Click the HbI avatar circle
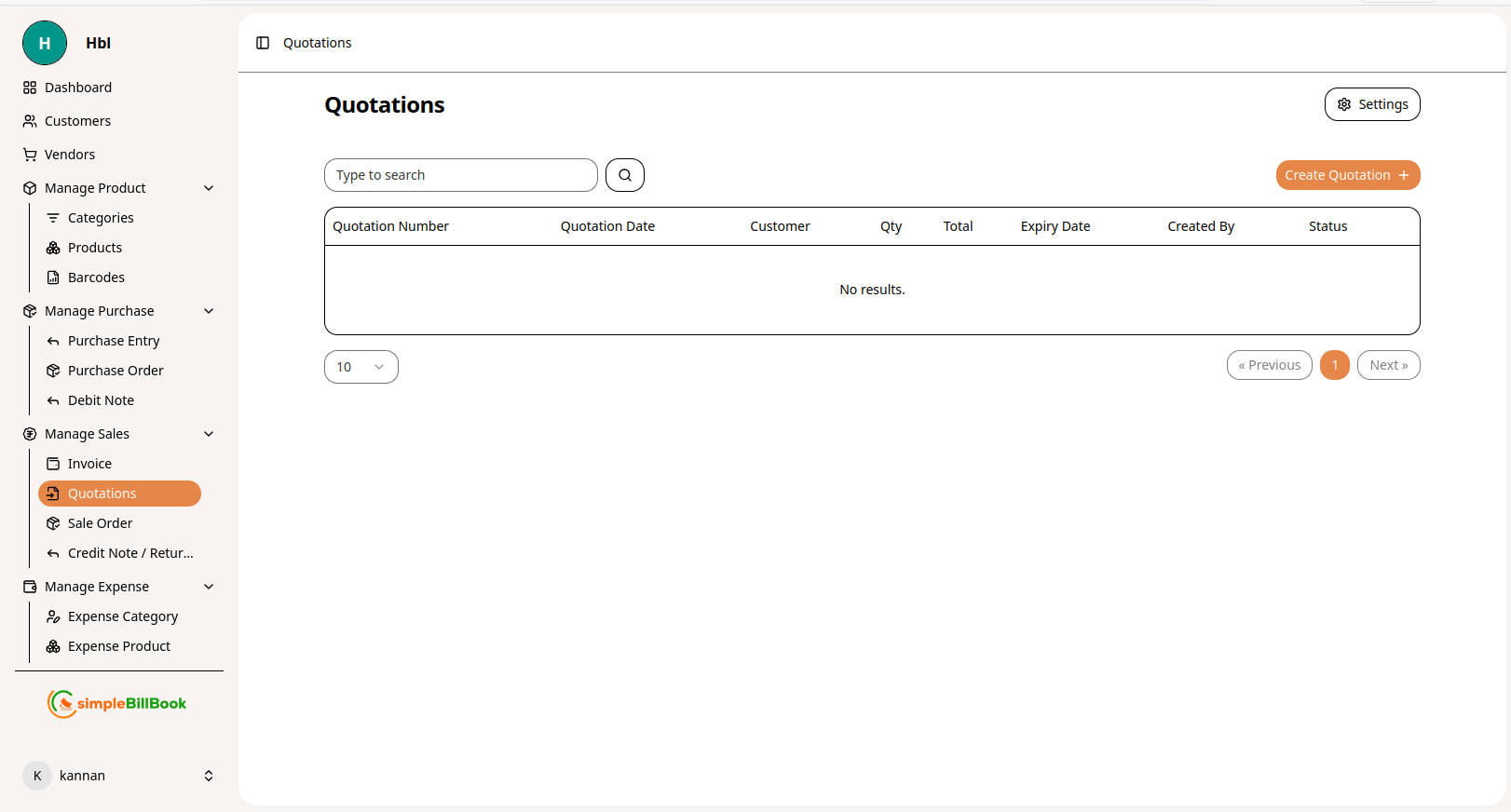 pos(45,43)
